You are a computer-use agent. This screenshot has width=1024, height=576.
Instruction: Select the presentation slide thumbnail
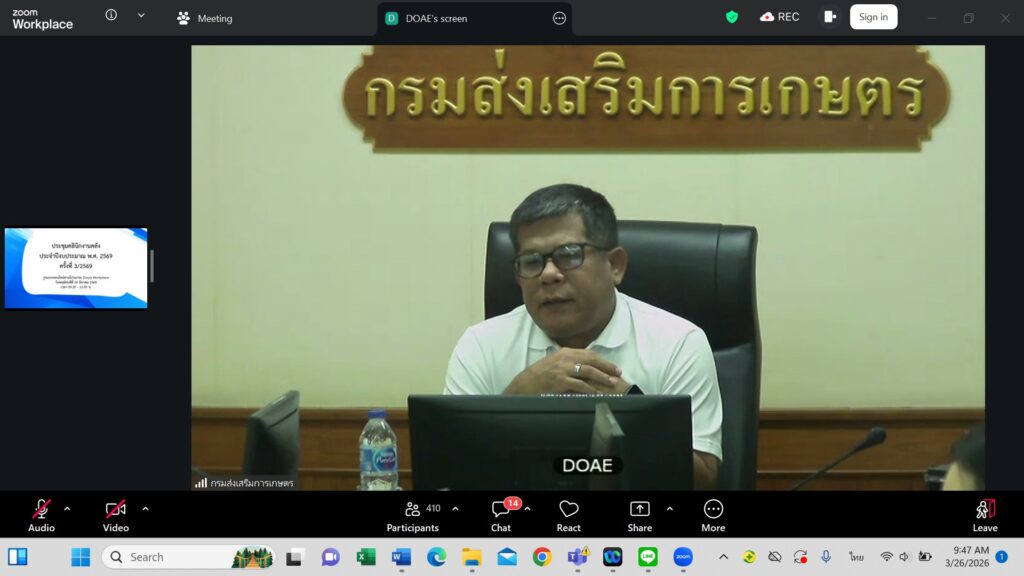(76, 268)
